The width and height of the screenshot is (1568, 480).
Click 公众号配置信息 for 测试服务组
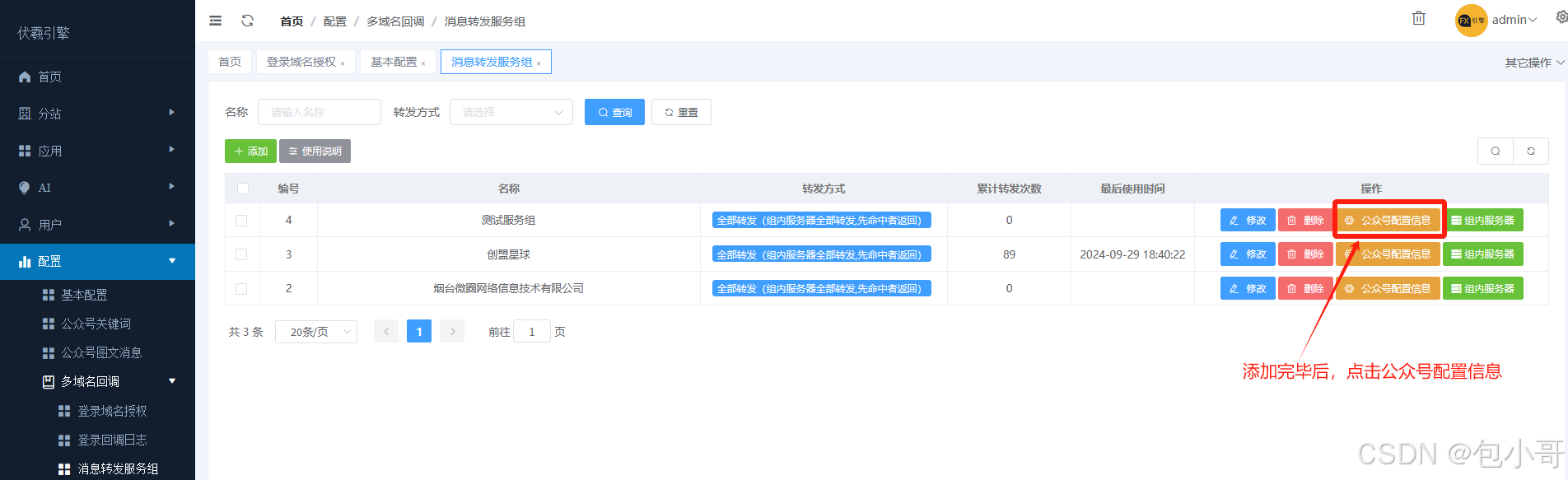tap(1388, 221)
